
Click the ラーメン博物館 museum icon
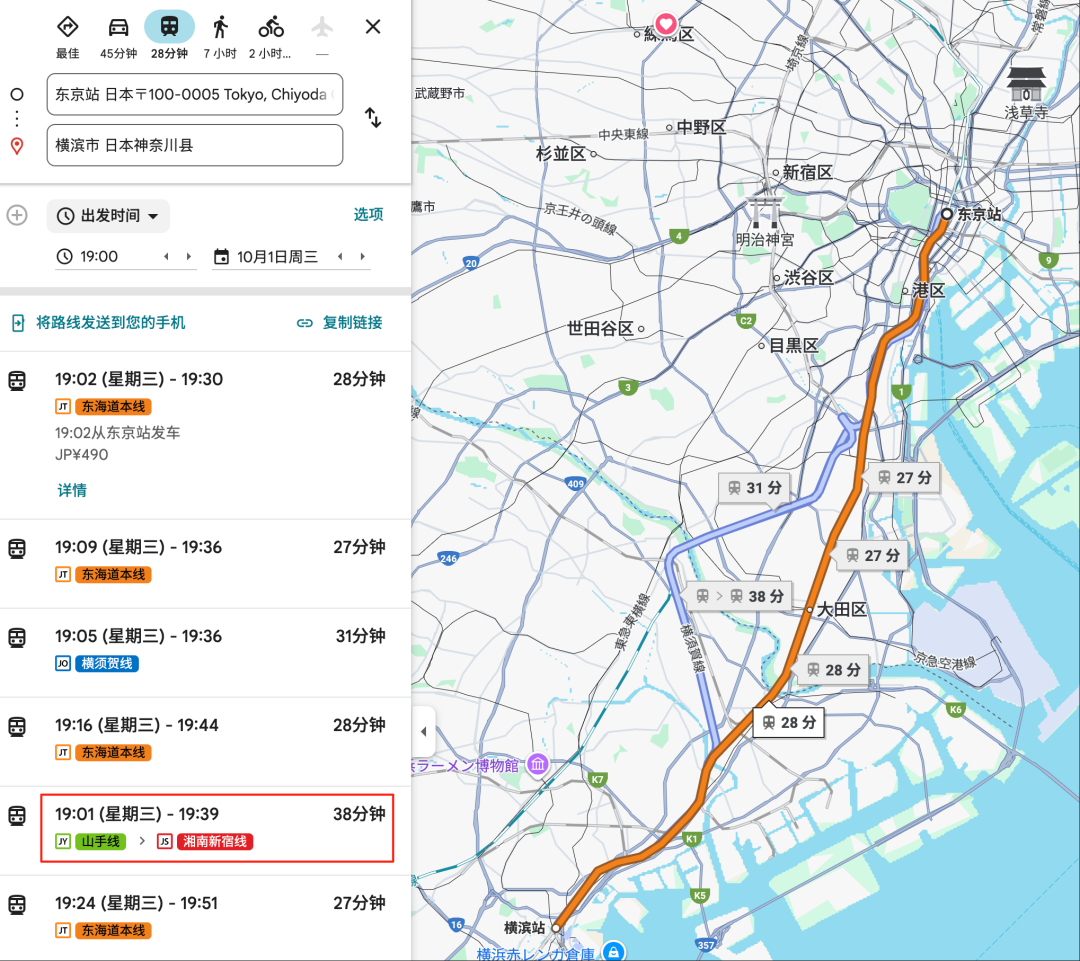[538, 764]
